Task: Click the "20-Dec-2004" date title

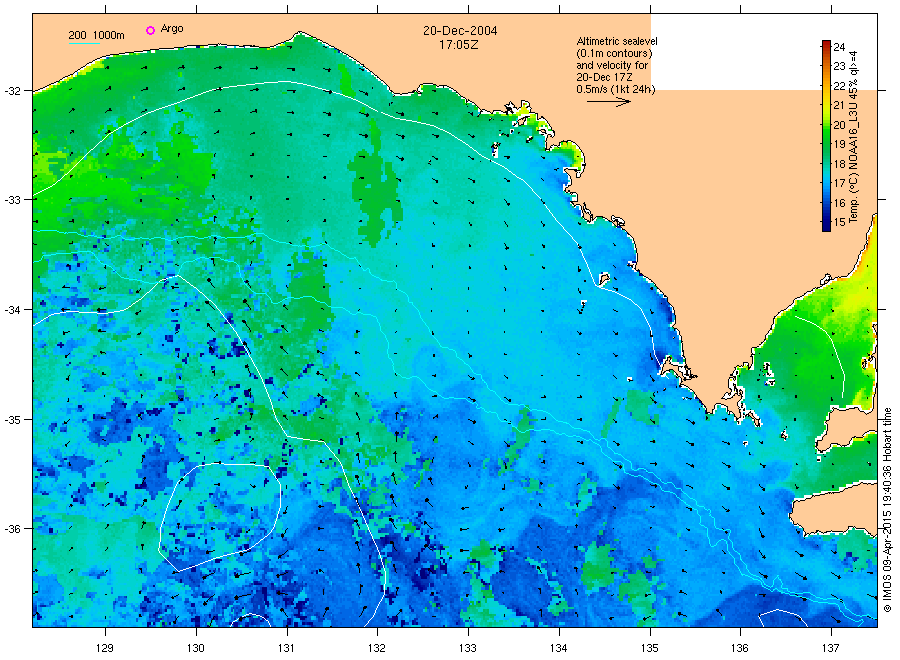Action: click(460, 30)
